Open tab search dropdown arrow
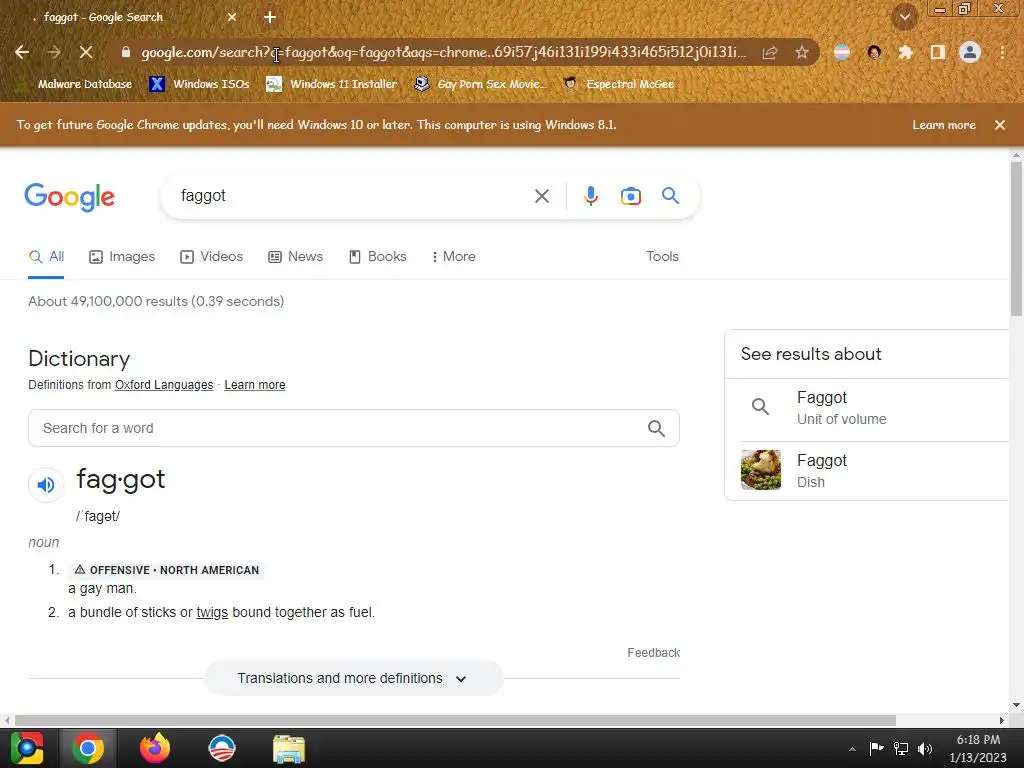The image size is (1024, 768). coord(905,18)
